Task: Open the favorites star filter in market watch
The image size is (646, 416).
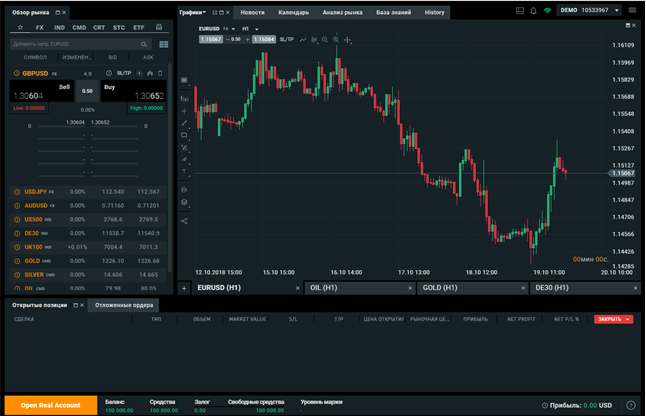Action: point(19,27)
